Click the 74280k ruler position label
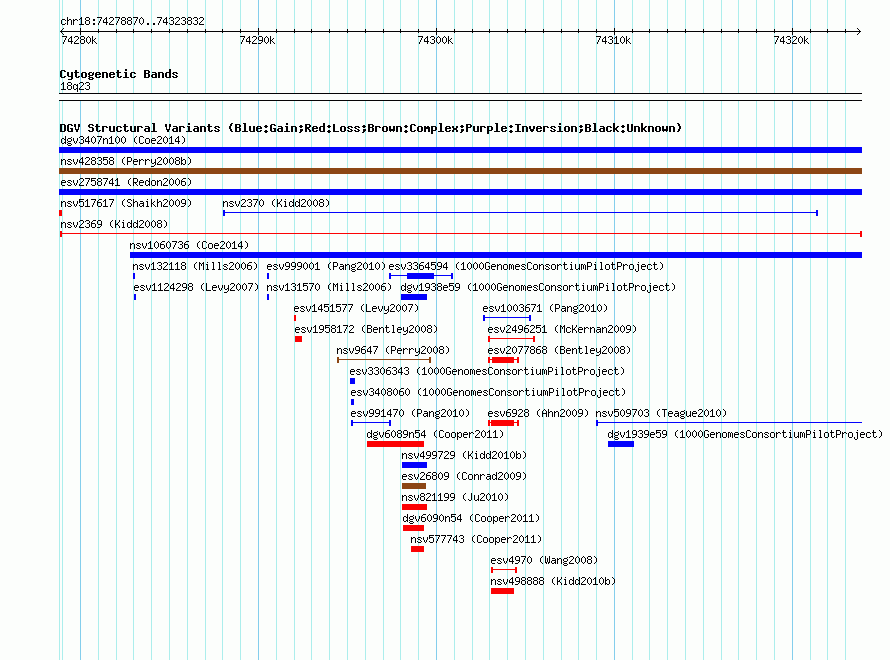The height and width of the screenshot is (660, 890). coord(79,40)
